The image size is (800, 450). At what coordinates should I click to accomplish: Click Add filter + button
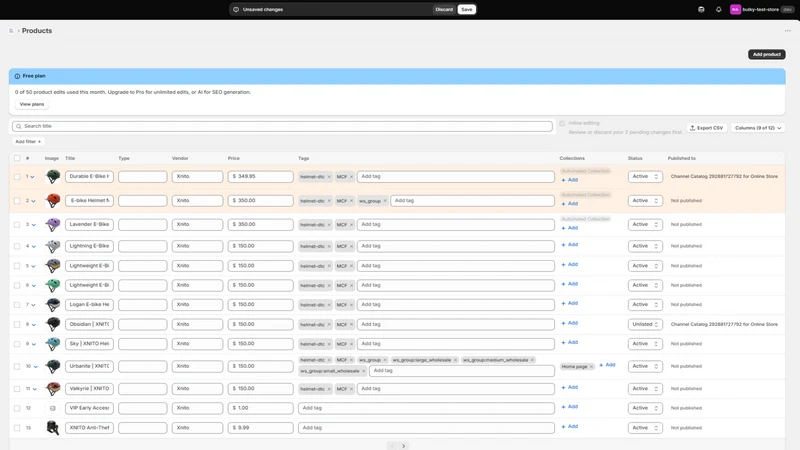tap(28, 141)
